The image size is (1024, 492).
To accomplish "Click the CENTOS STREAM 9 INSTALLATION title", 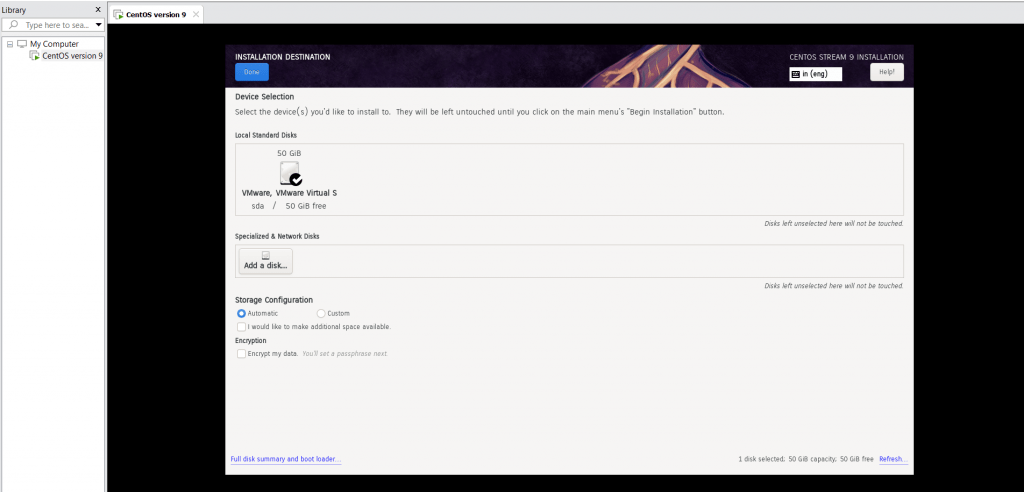I will [846, 57].
